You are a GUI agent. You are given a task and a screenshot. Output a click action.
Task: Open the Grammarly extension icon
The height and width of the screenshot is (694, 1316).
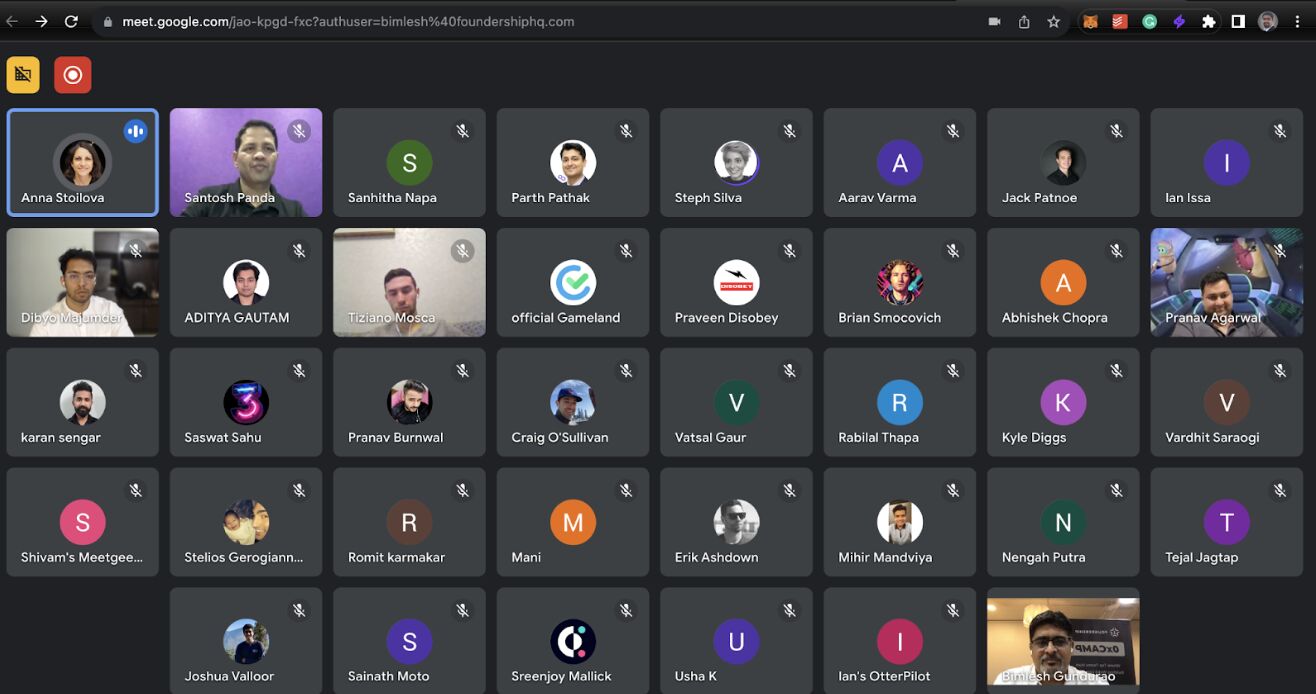pyautogui.click(x=1149, y=21)
